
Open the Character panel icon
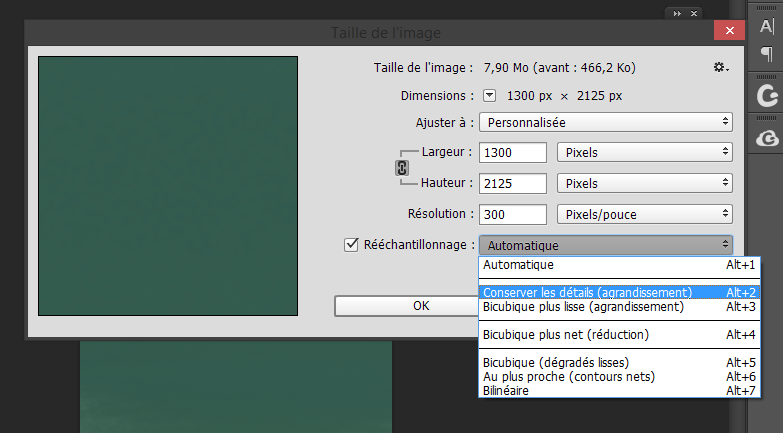point(767,26)
